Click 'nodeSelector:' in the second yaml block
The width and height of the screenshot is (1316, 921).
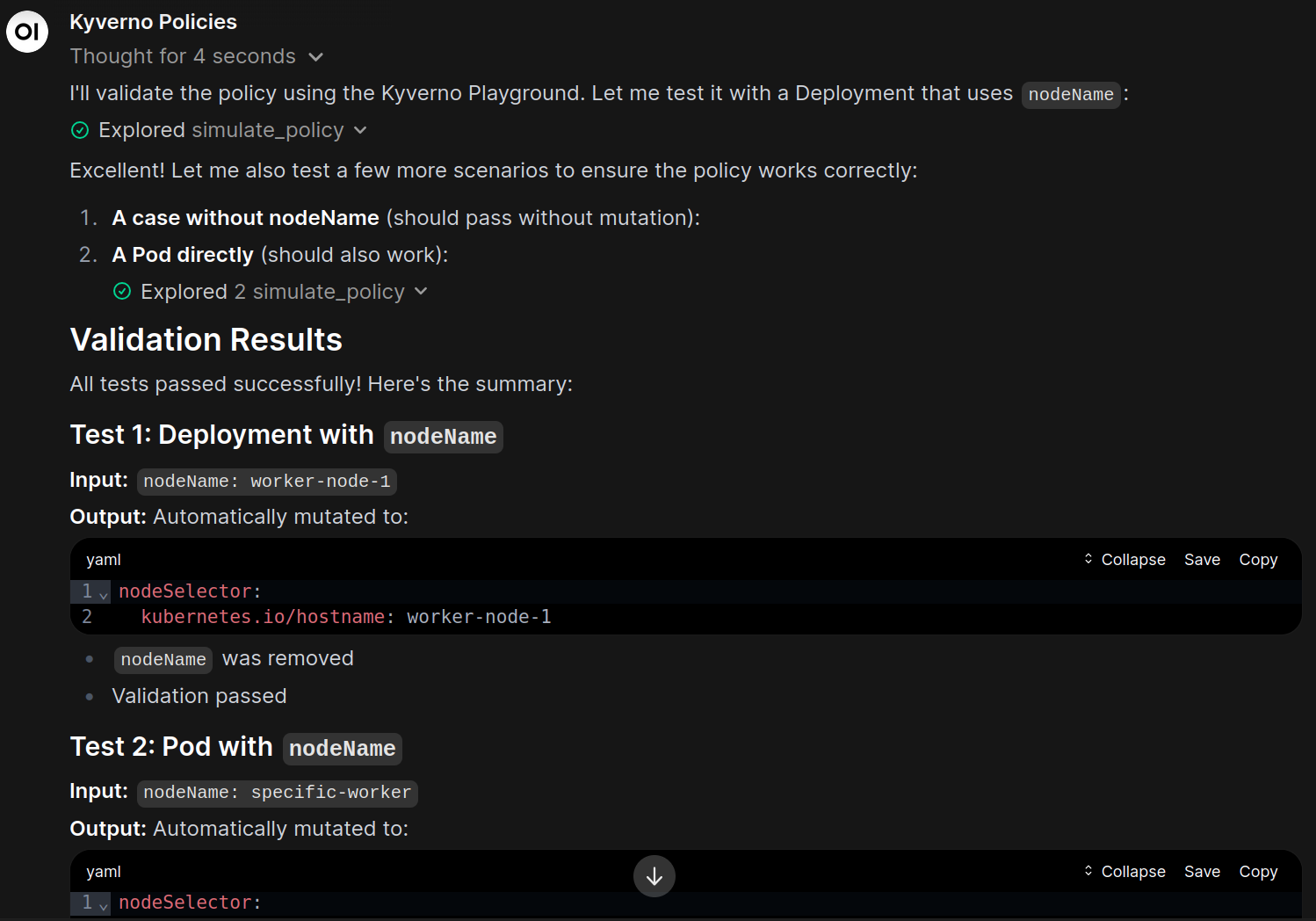(x=191, y=903)
